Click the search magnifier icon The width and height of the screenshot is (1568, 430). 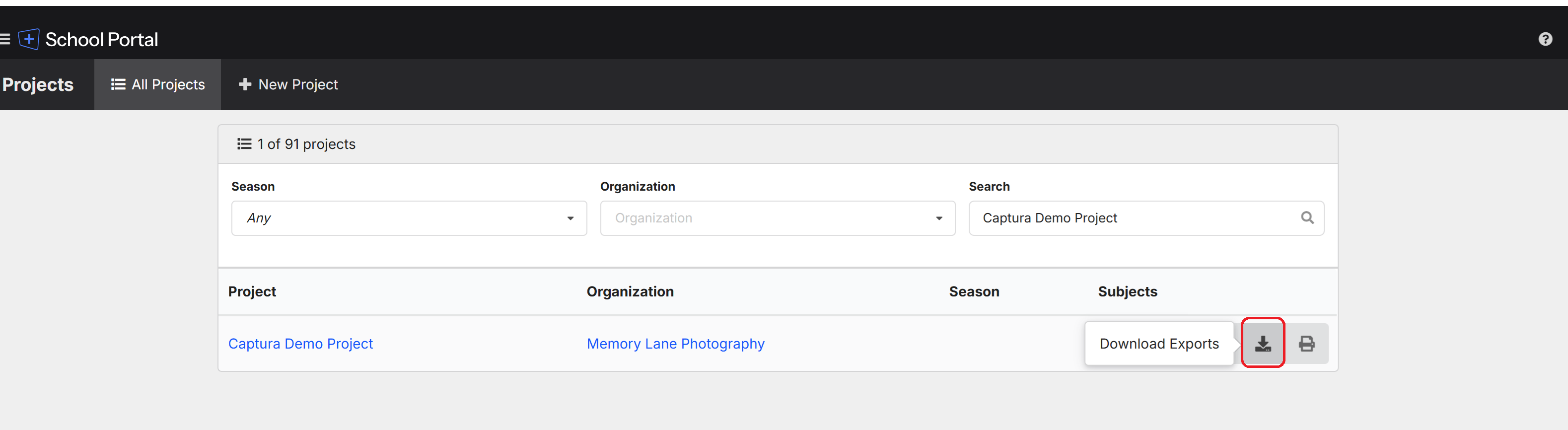(1307, 217)
